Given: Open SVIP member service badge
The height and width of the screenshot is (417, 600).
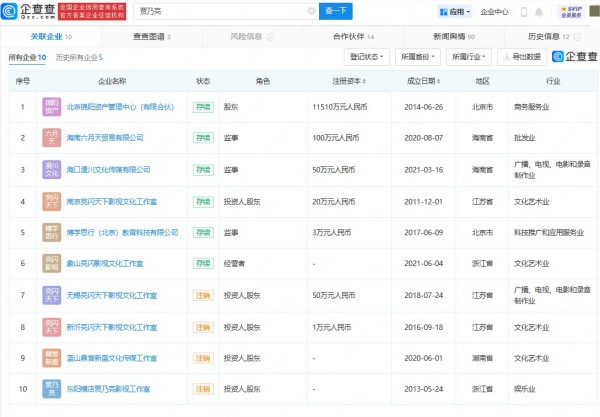Looking at the screenshot, I should (x=570, y=13).
